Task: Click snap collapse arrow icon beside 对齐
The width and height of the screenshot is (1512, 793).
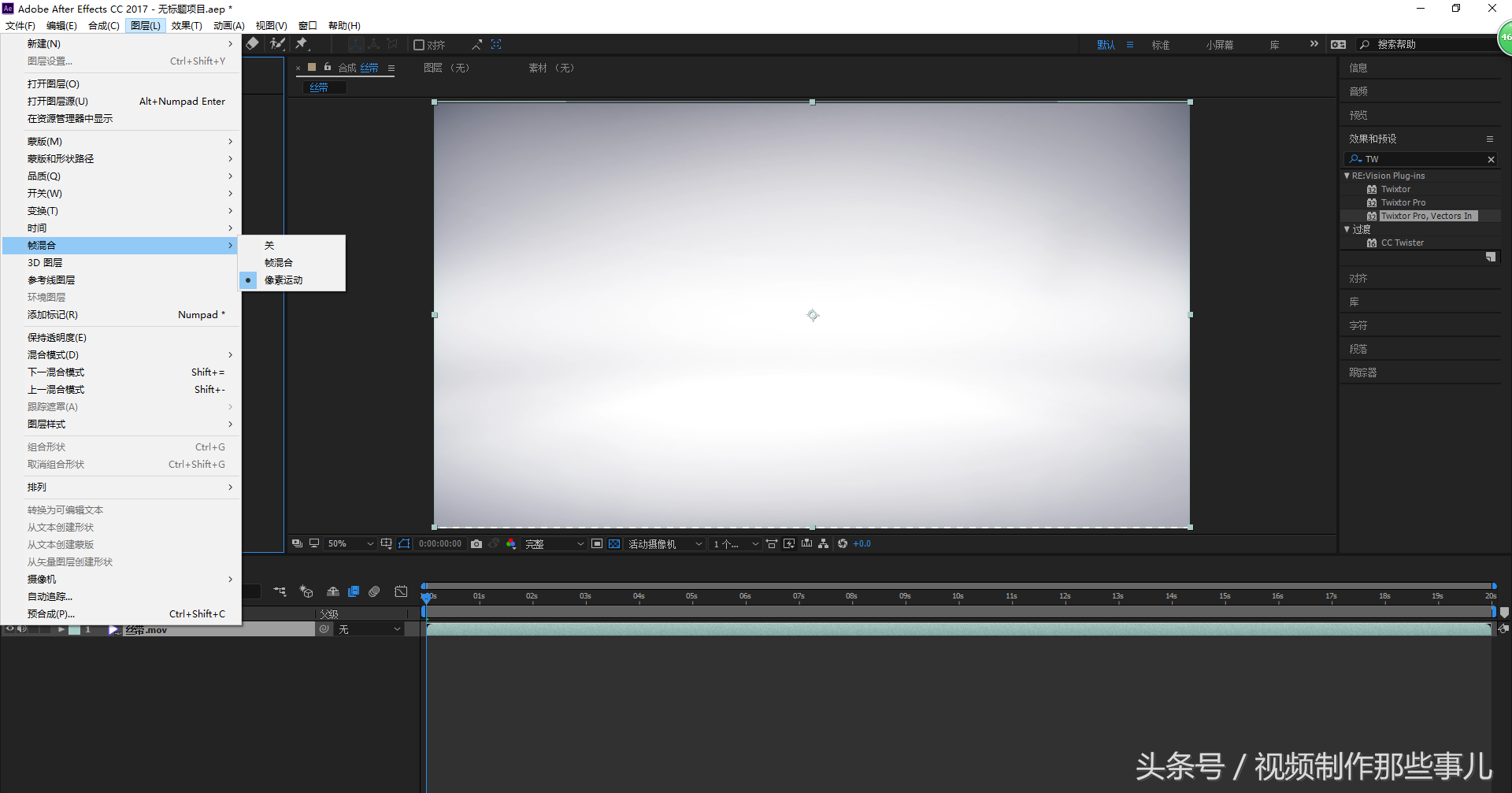Action: point(476,45)
